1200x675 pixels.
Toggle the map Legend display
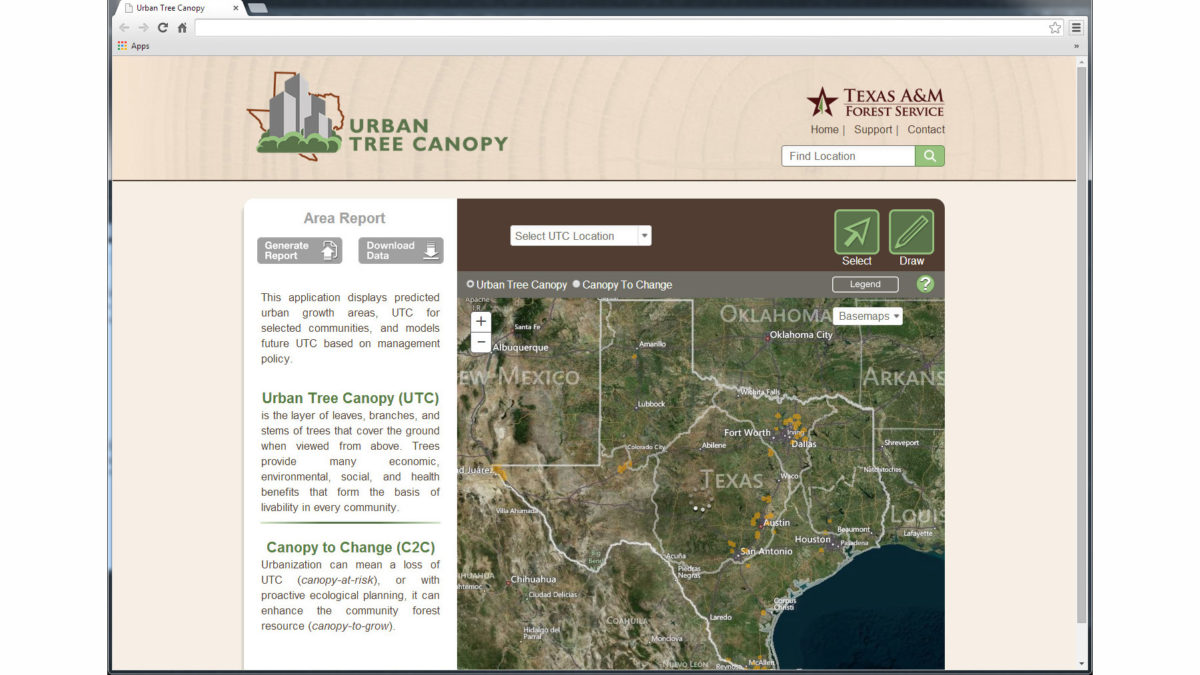(864, 284)
